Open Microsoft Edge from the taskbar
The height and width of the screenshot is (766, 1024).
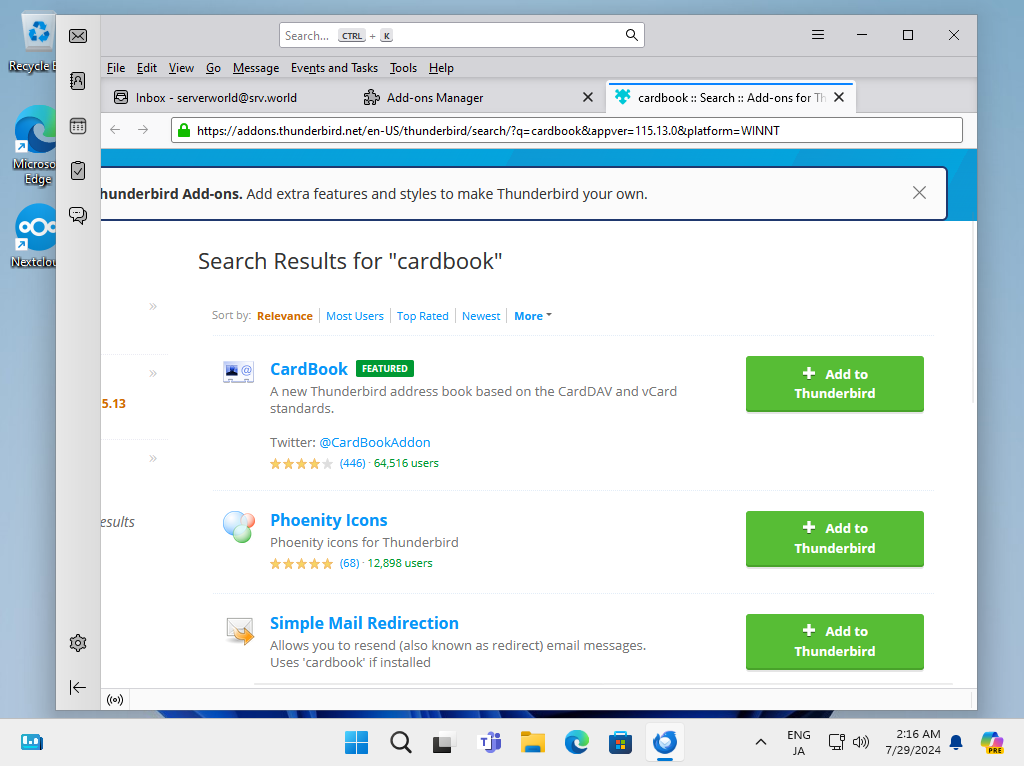coord(576,742)
